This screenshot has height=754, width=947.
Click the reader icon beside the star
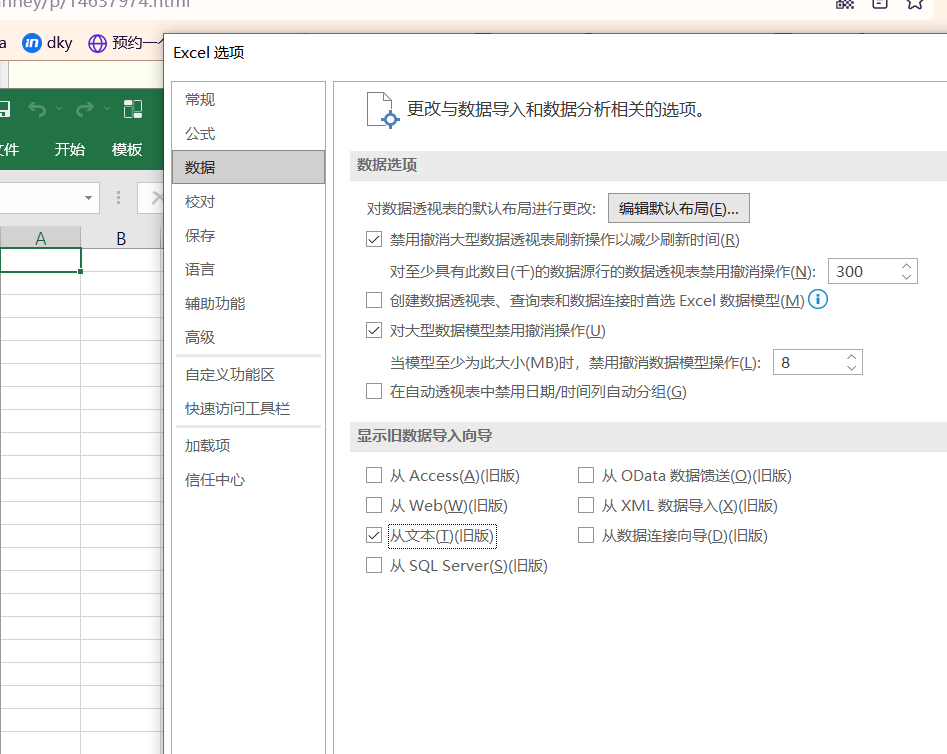click(x=880, y=4)
